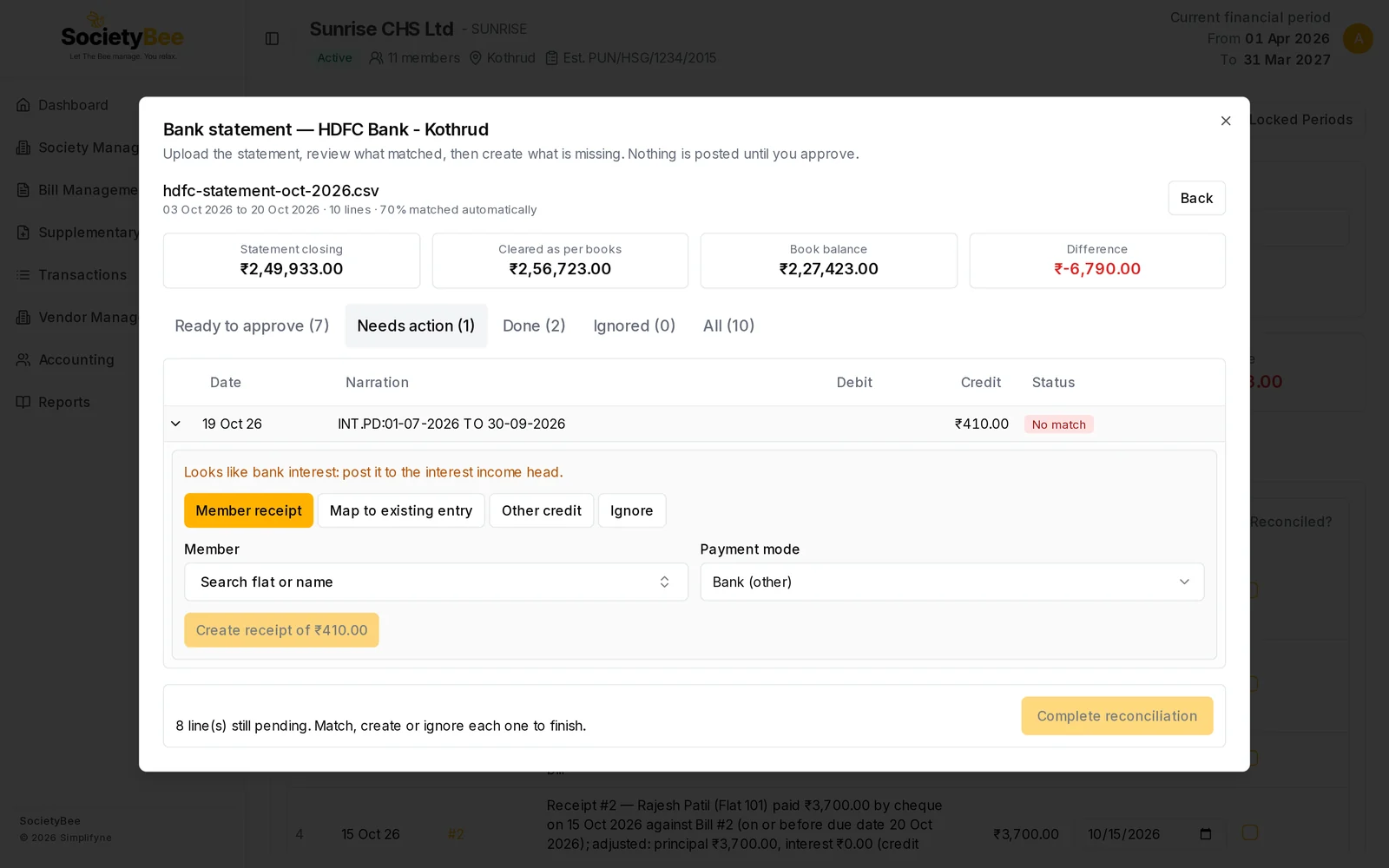Click the Narration column header
This screenshot has width=1389, height=868.
(377, 383)
